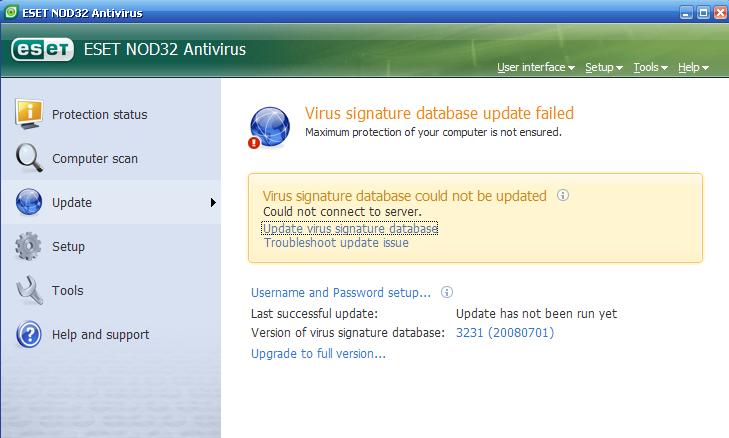Click the Computer scan magnifier icon

tap(30, 158)
